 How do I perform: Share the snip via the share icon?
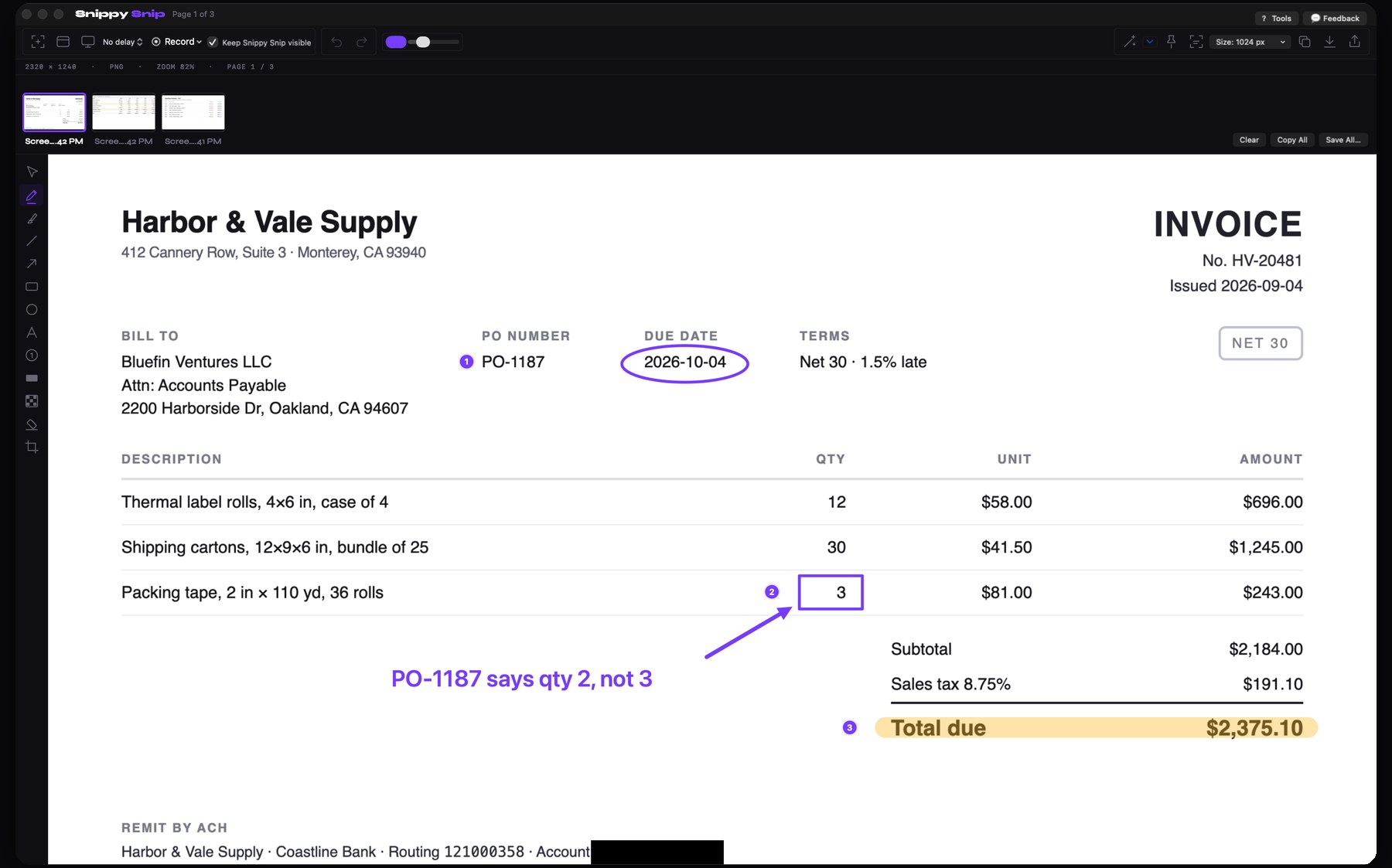[x=1354, y=42]
